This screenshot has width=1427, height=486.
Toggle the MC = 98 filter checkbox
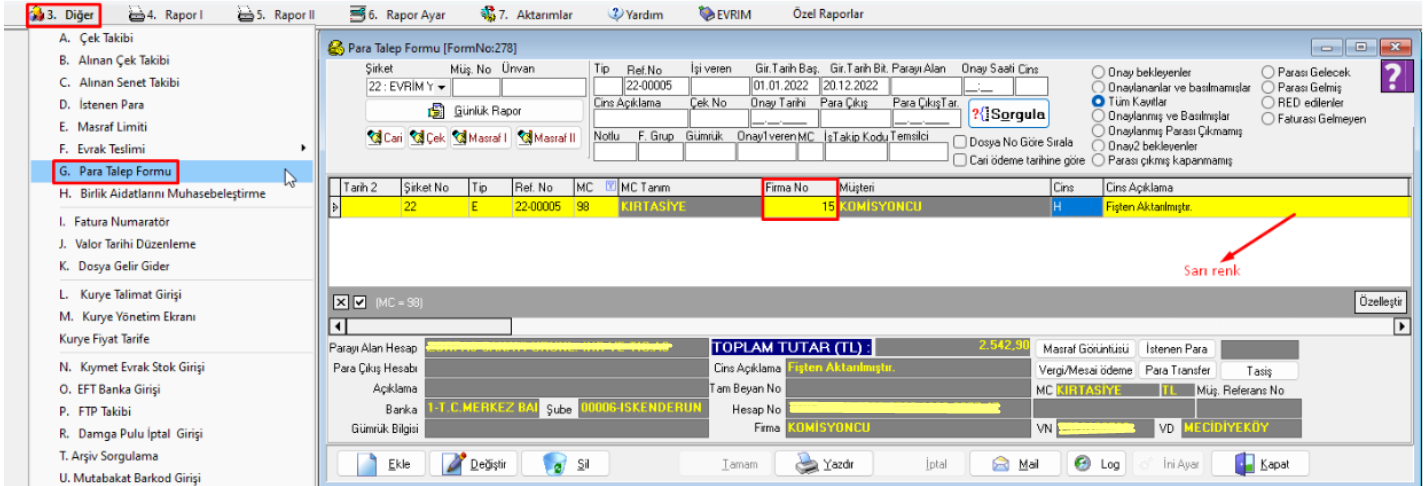point(359,301)
